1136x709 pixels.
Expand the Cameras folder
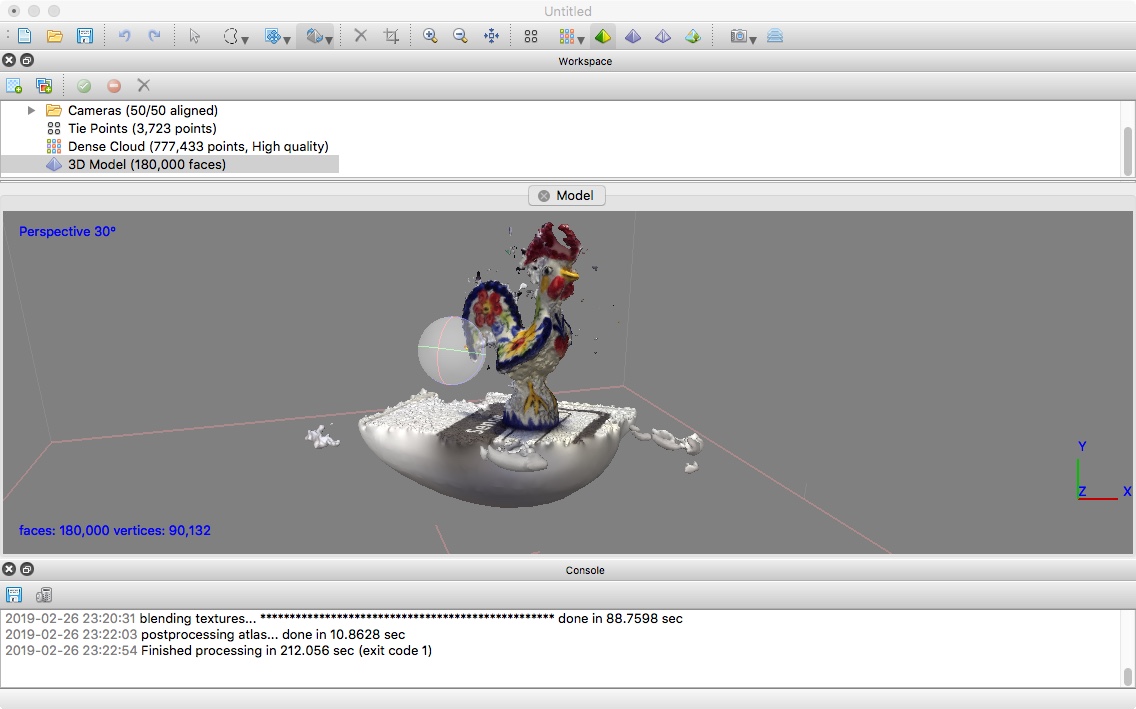31,110
